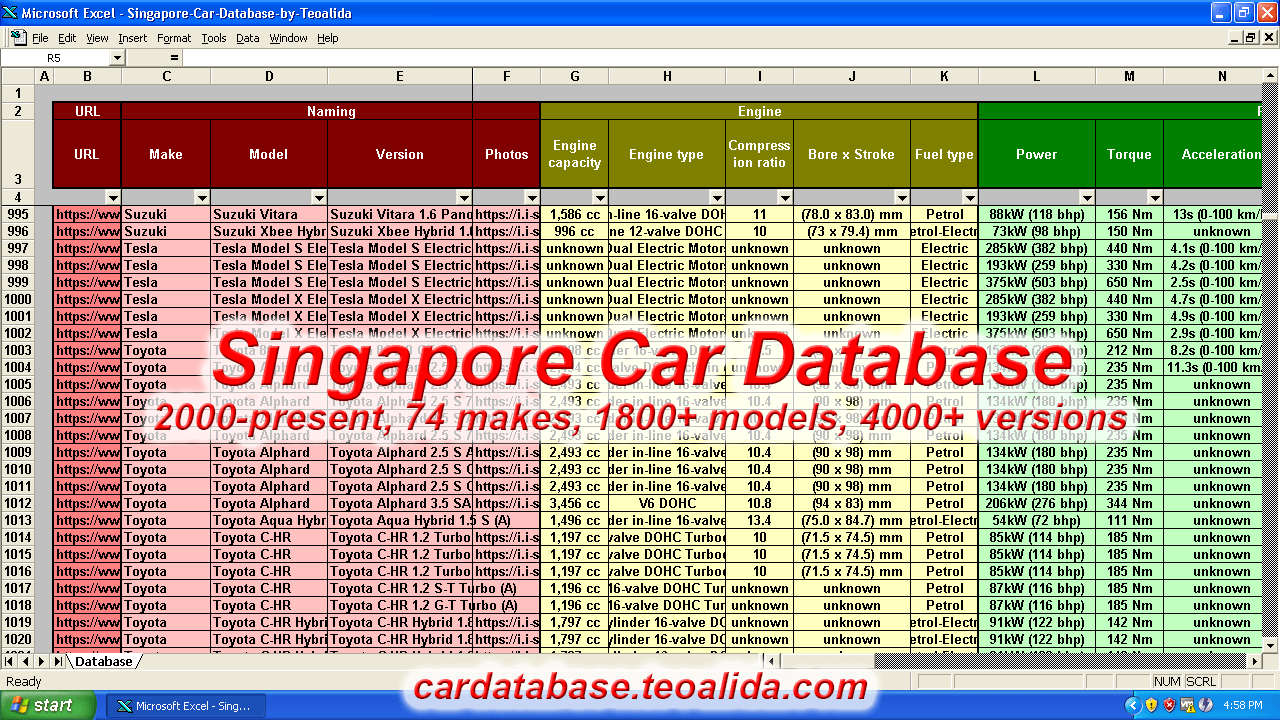
Task: Go to next sheet tab arrow
Action: (42, 661)
